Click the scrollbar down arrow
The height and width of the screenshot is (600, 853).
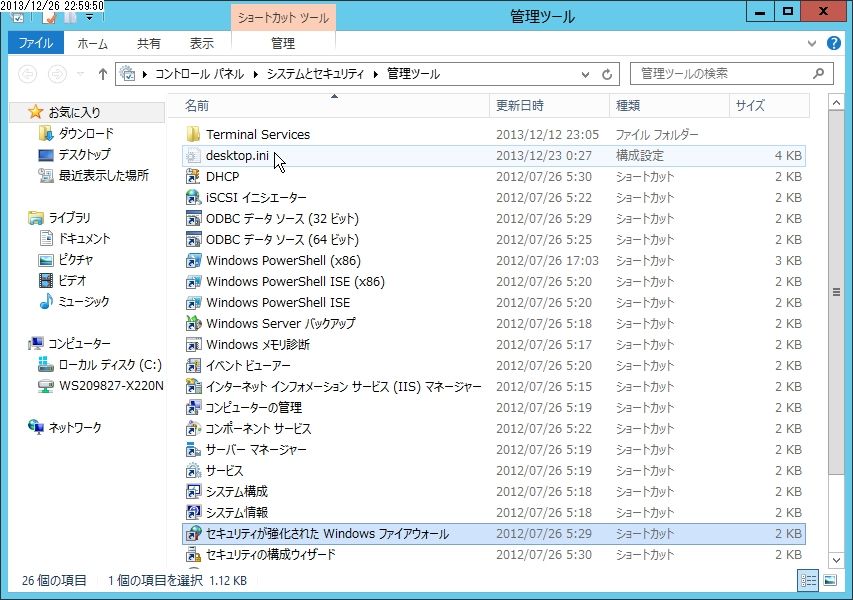[836, 560]
